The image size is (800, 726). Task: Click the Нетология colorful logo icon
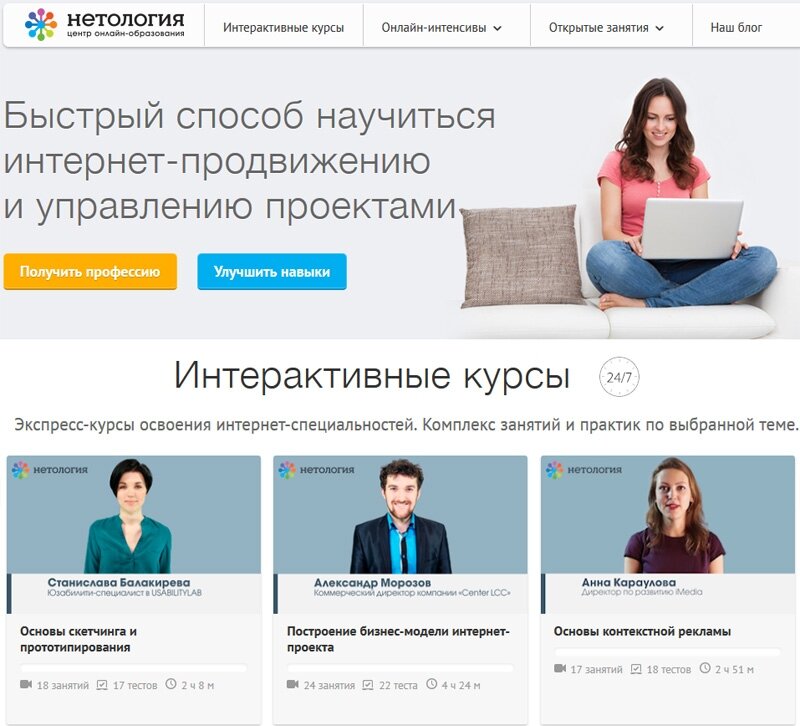pos(41,24)
